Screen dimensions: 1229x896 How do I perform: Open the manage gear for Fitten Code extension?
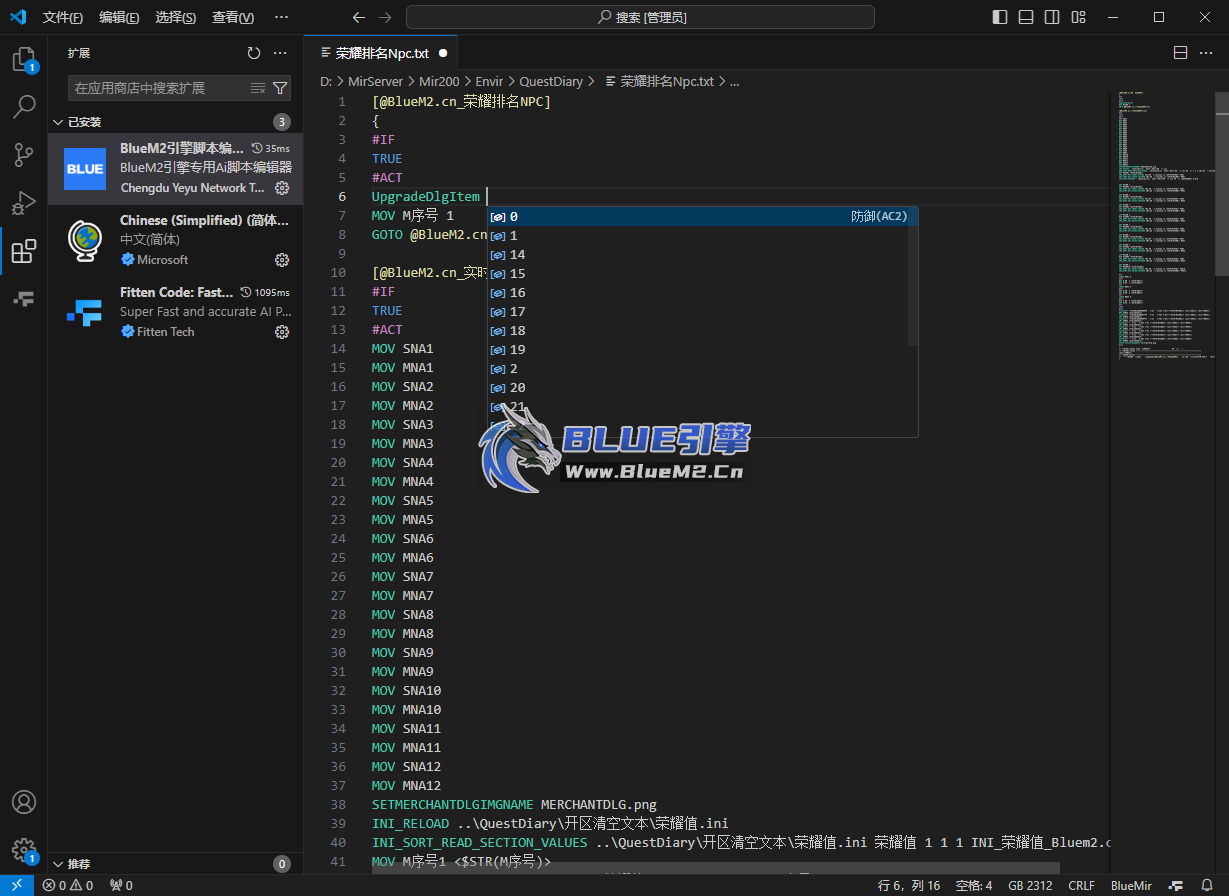pyautogui.click(x=282, y=332)
